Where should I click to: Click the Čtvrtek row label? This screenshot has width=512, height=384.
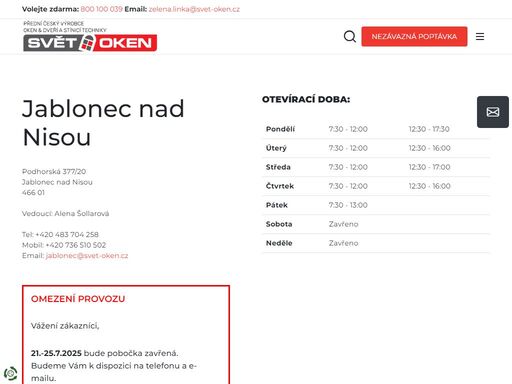point(280,186)
